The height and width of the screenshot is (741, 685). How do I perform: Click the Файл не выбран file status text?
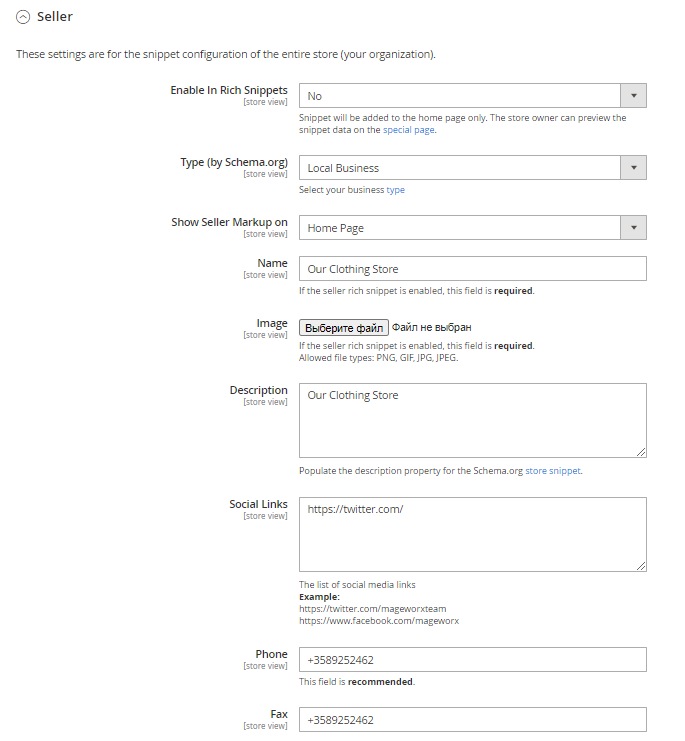coord(431,327)
